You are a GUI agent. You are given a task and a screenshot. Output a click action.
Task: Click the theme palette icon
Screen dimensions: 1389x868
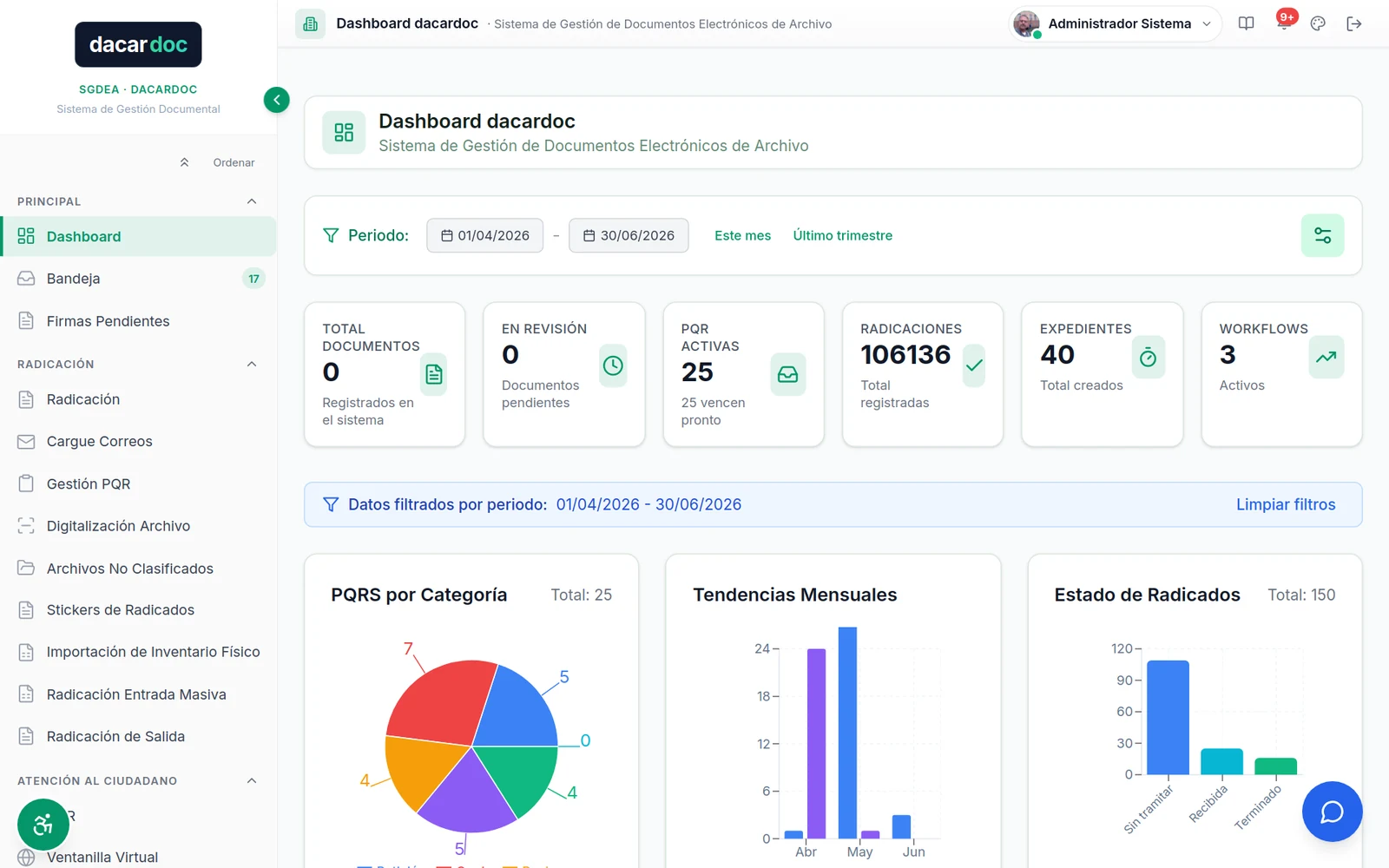tap(1318, 23)
